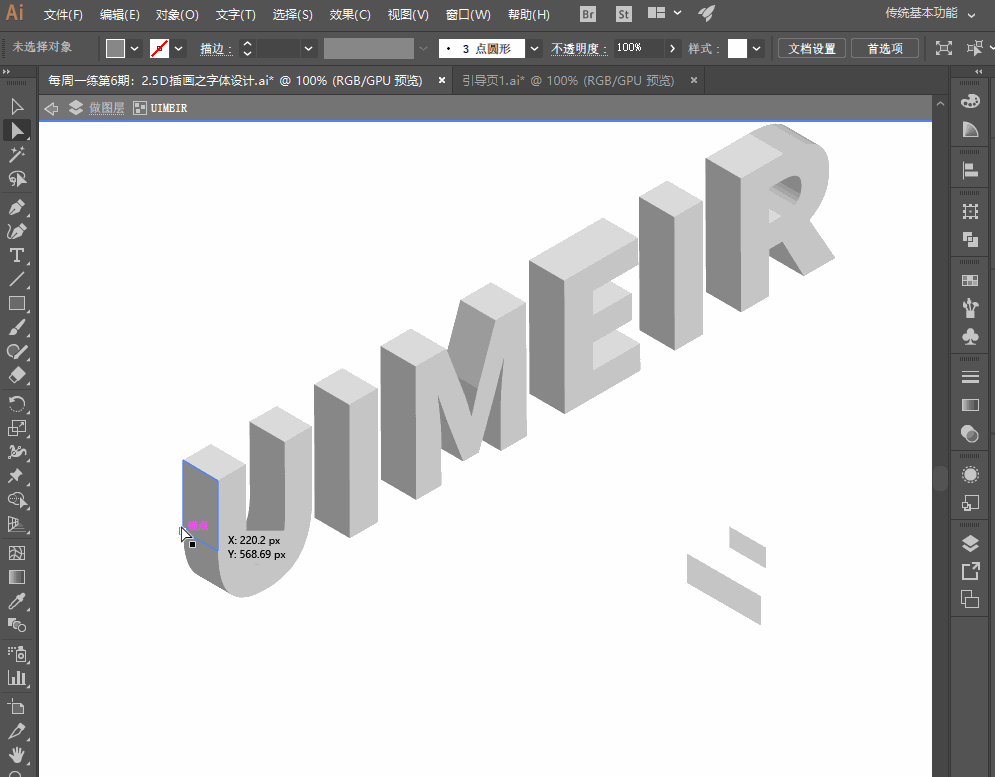Select the Direct Selection tool

click(17, 131)
